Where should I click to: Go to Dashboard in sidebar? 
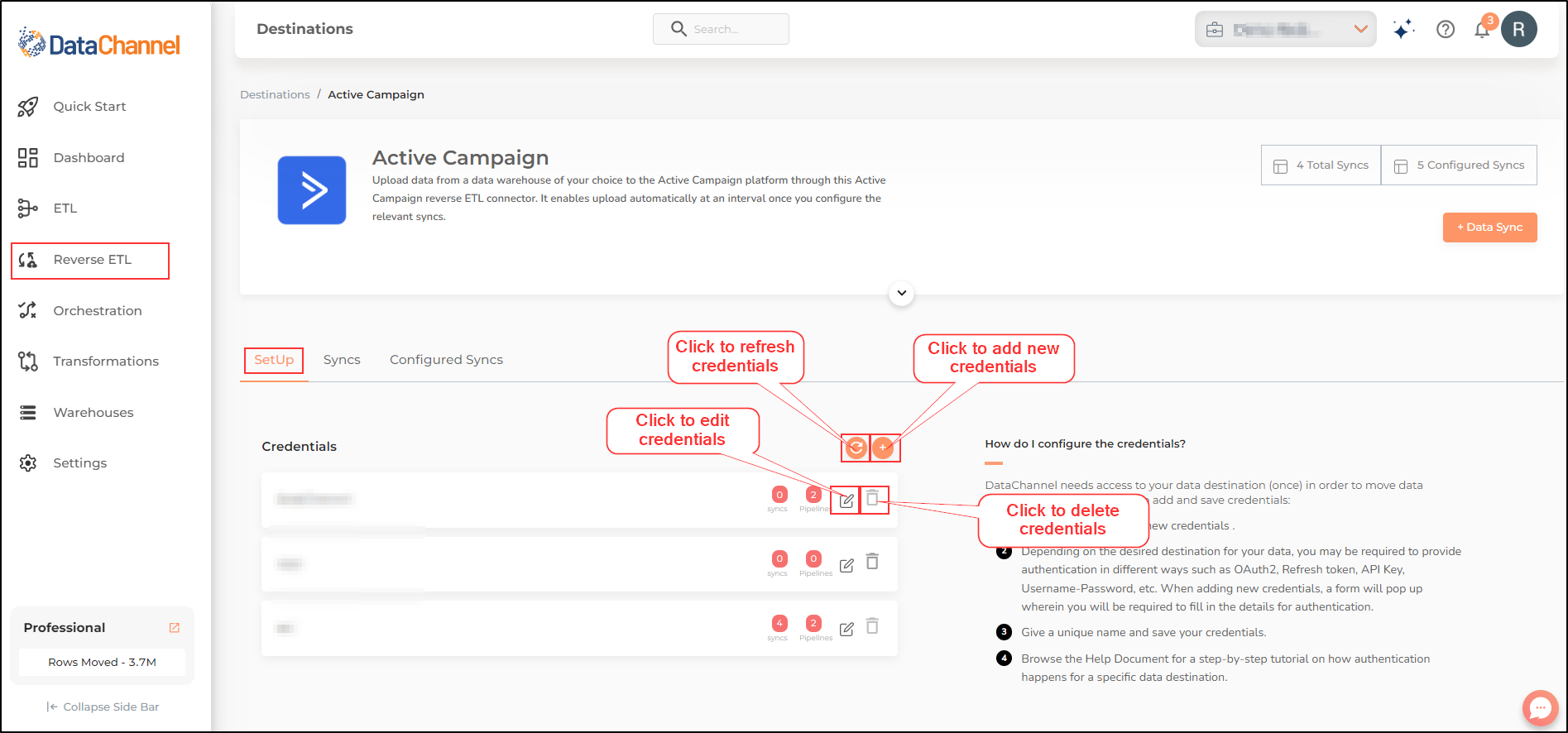pos(89,158)
